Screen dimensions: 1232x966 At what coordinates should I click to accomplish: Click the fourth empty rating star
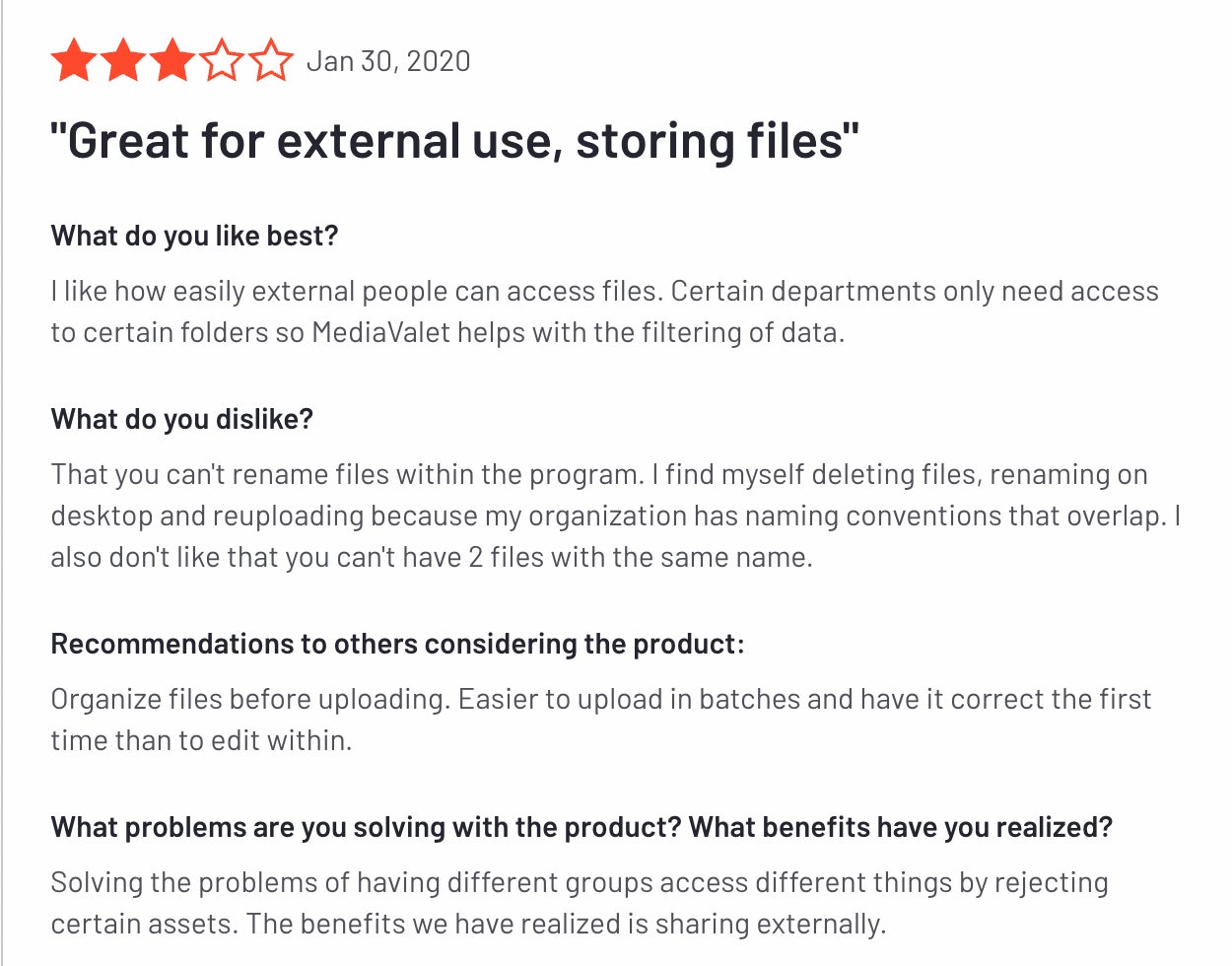tap(222, 61)
